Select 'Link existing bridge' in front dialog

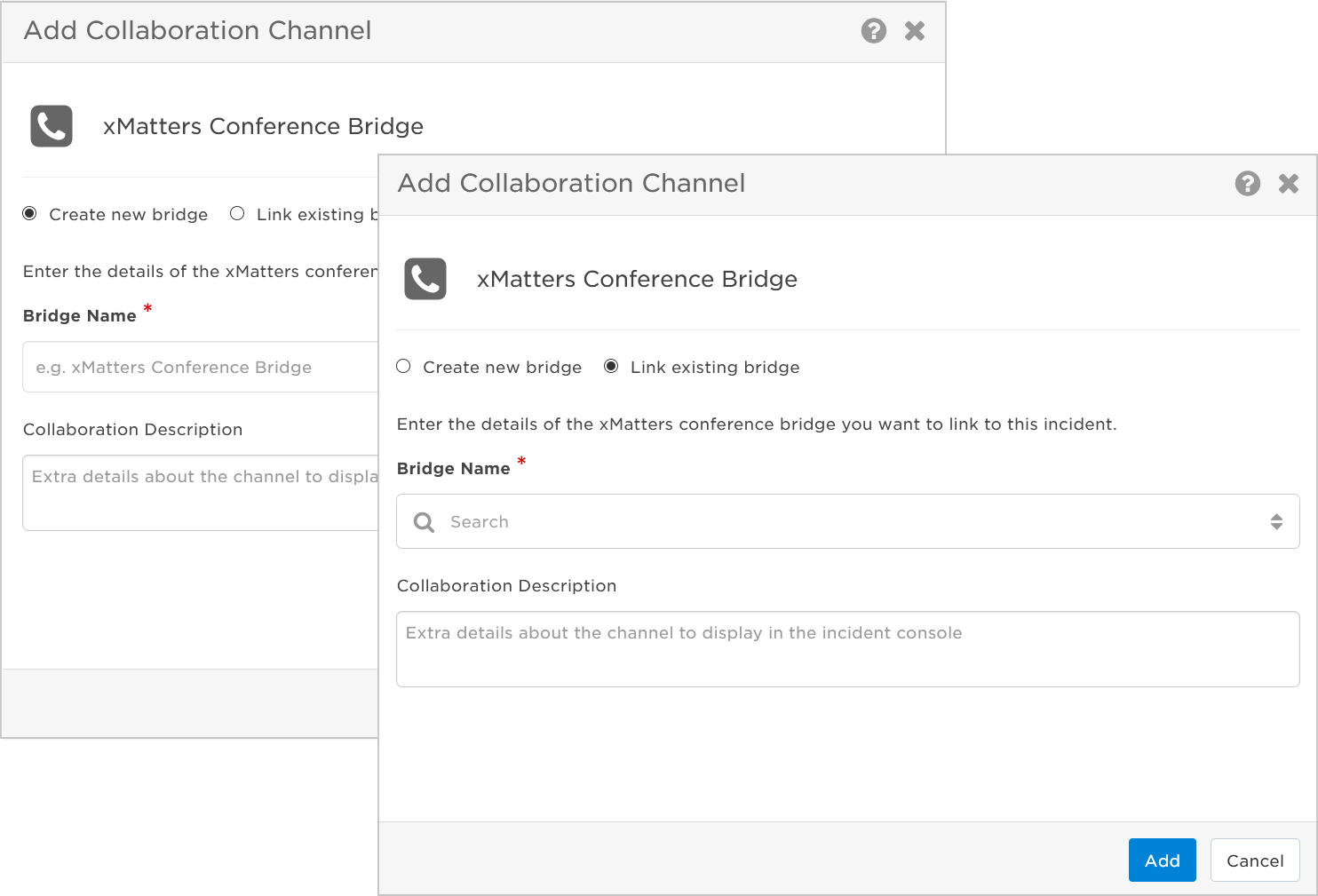click(x=611, y=367)
